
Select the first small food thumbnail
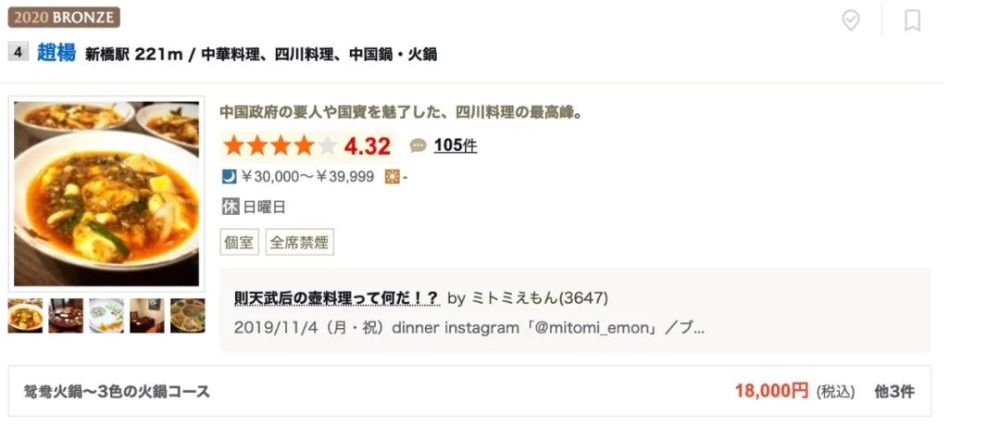tap(26, 316)
